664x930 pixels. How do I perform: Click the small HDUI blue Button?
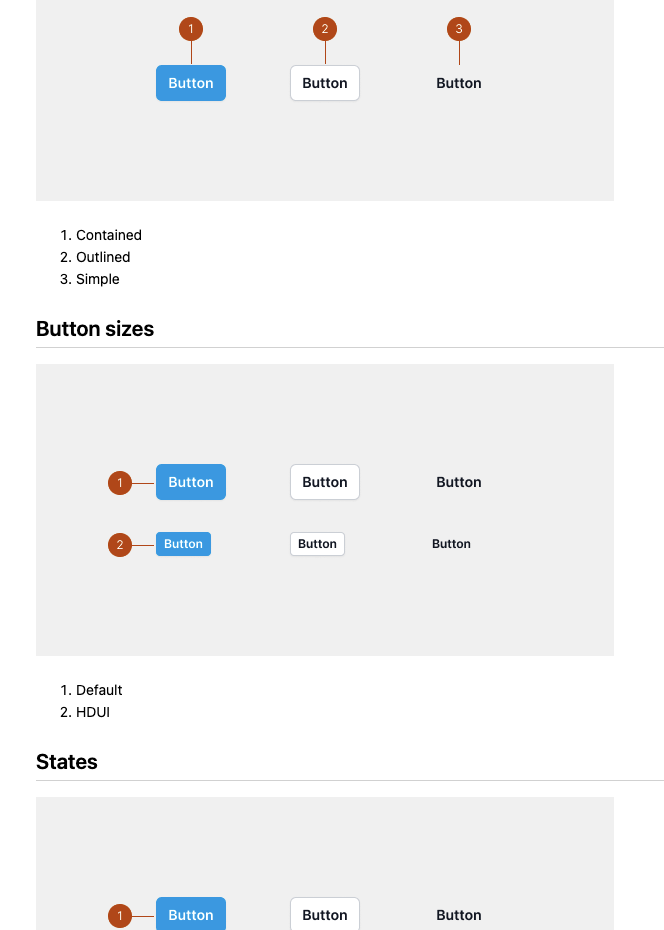pyautogui.click(x=183, y=544)
